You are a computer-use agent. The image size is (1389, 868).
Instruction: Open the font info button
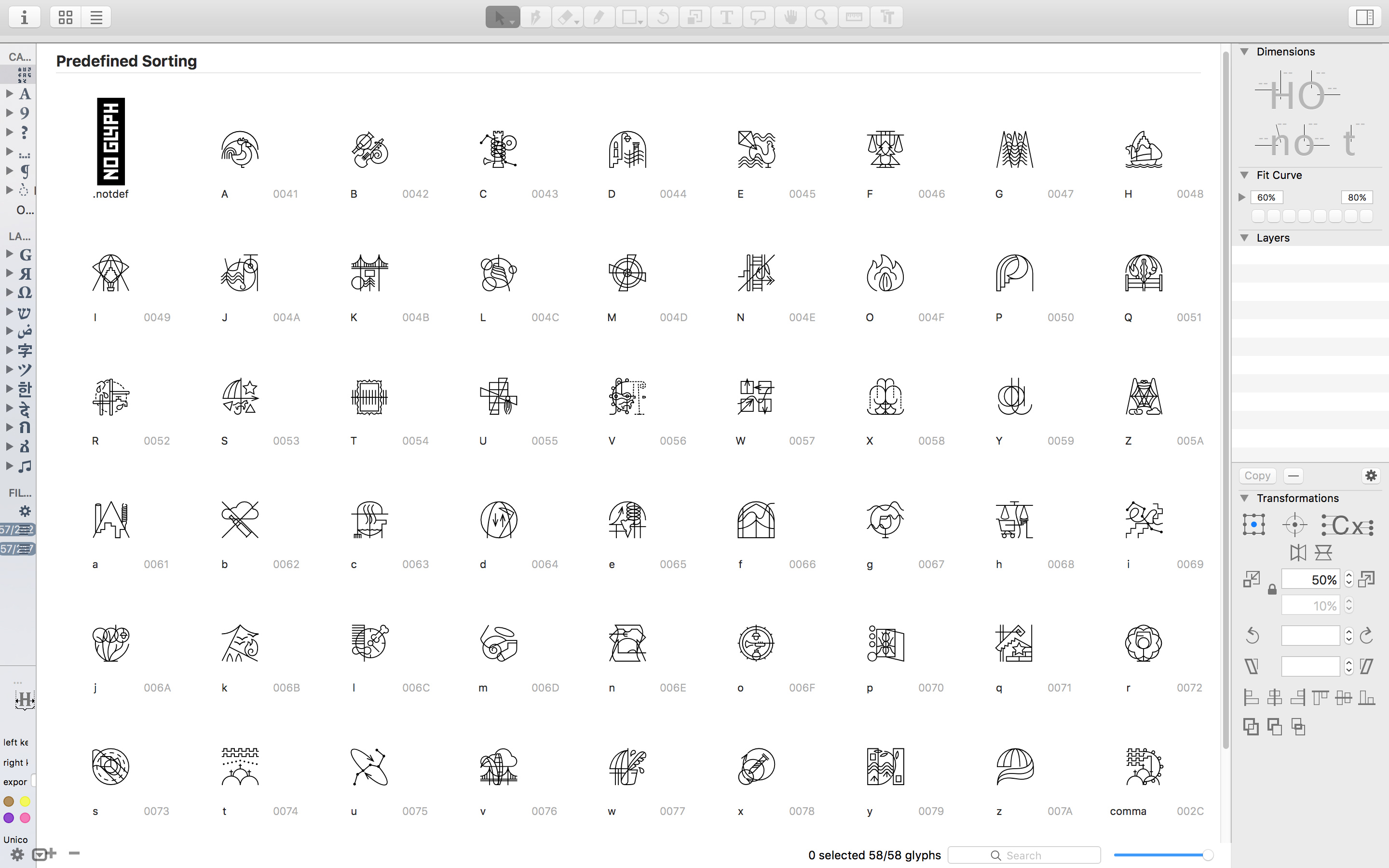24,17
